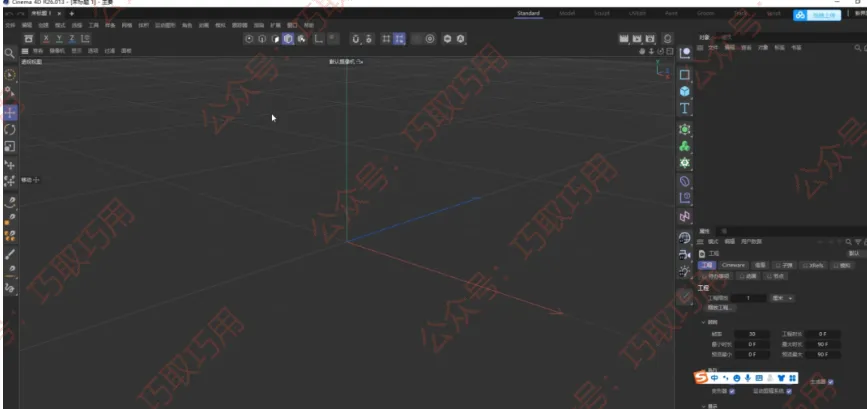
Task: Click the orange Sogou S logo
Action: pos(702,377)
